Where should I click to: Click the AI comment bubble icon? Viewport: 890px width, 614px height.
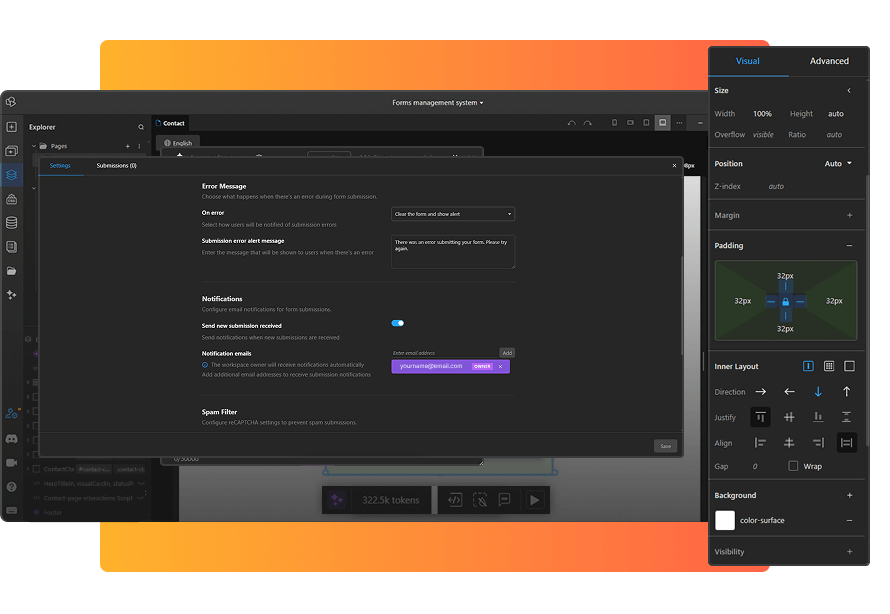(x=505, y=499)
